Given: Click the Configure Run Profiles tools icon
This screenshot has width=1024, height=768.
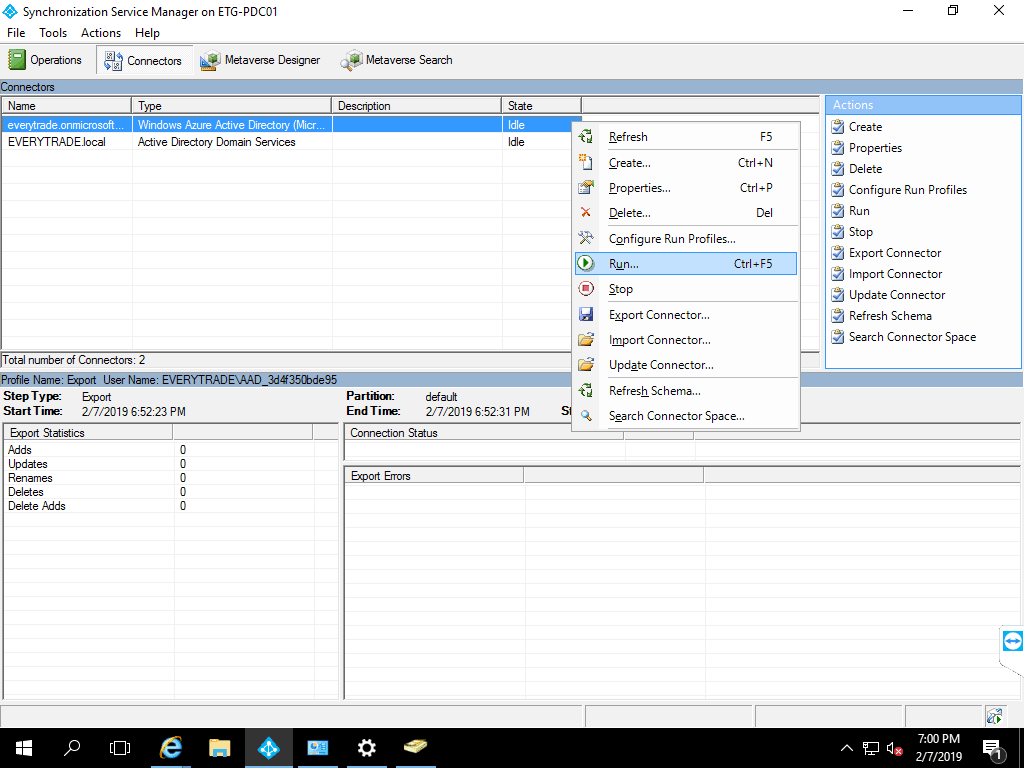Looking at the screenshot, I should (x=586, y=238).
